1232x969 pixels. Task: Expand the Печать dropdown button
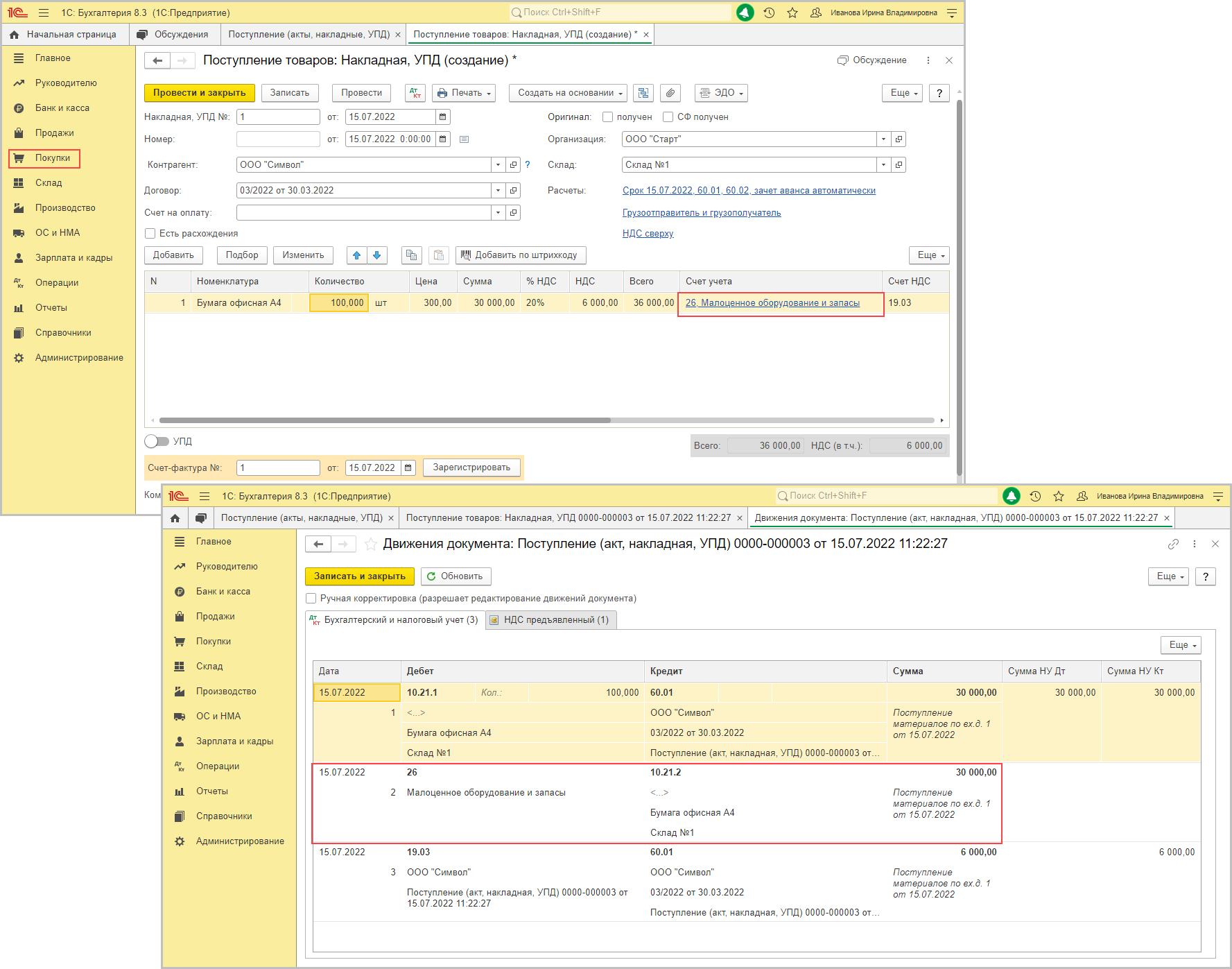(464, 93)
